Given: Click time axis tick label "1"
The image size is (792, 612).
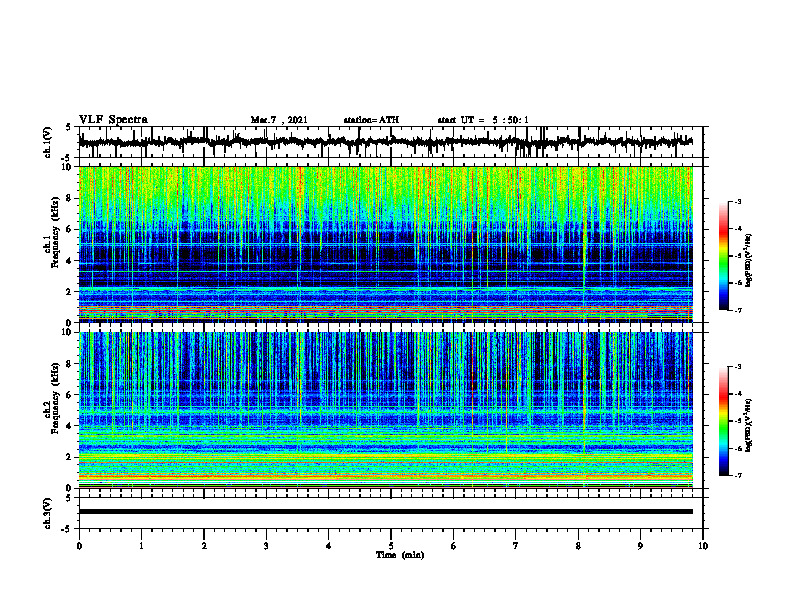Looking at the screenshot, I should pos(141,546).
